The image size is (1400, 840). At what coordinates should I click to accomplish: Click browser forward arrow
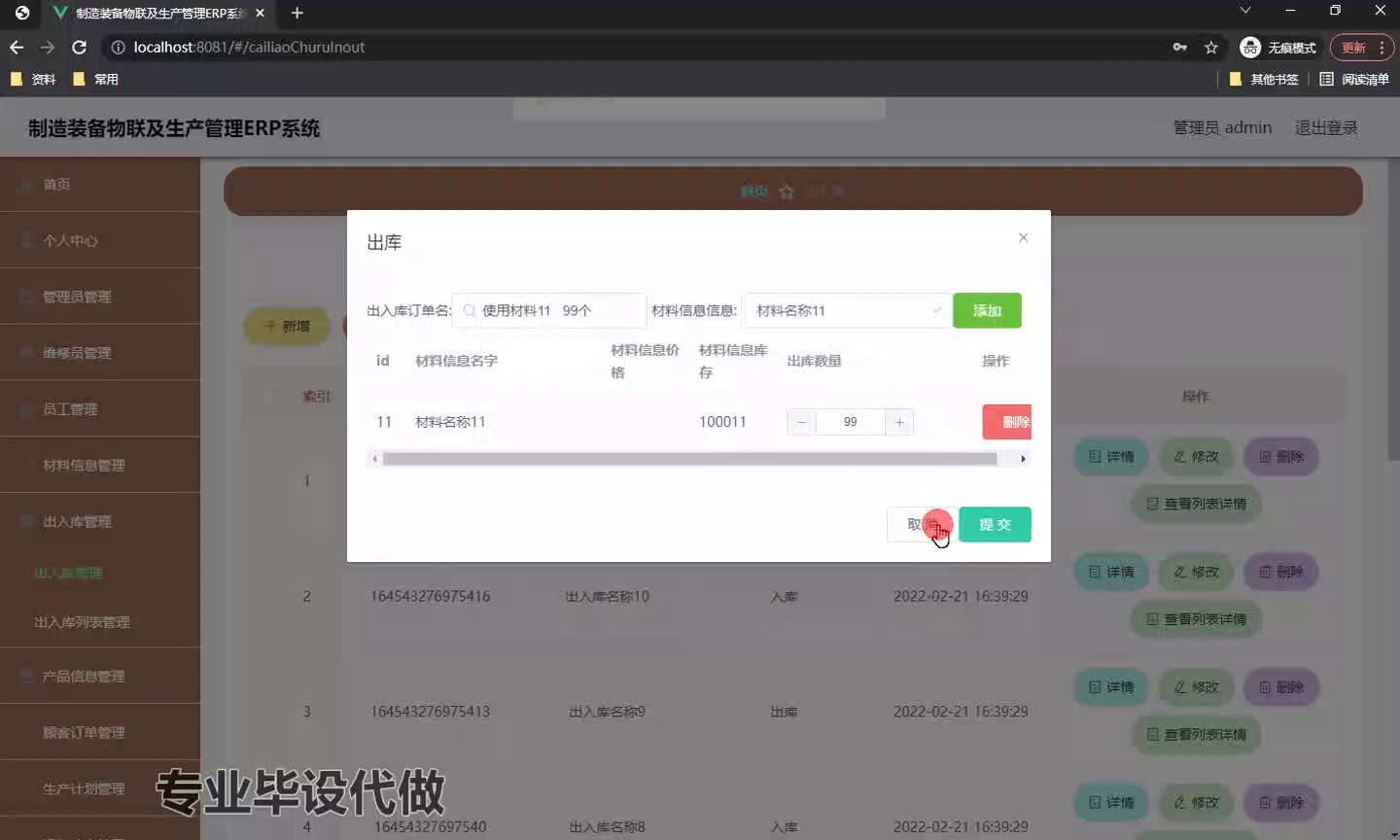[x=48, y=47]
